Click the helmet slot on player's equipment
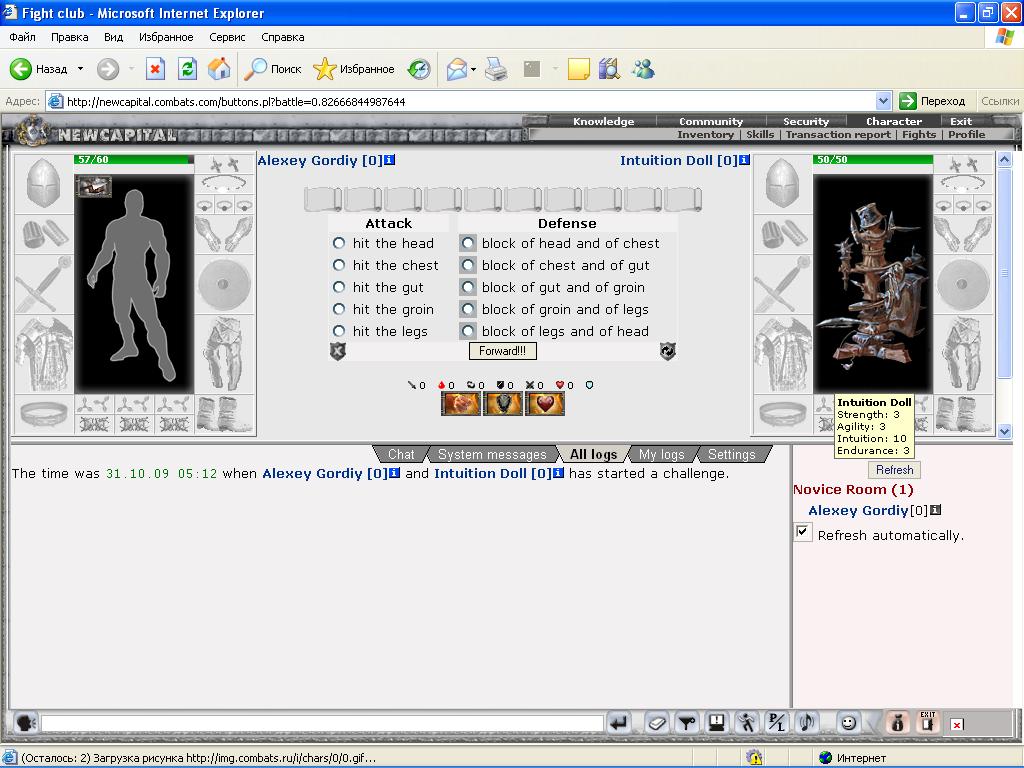The width and height of the screenshot is (1024, 768). pos(44,185)
